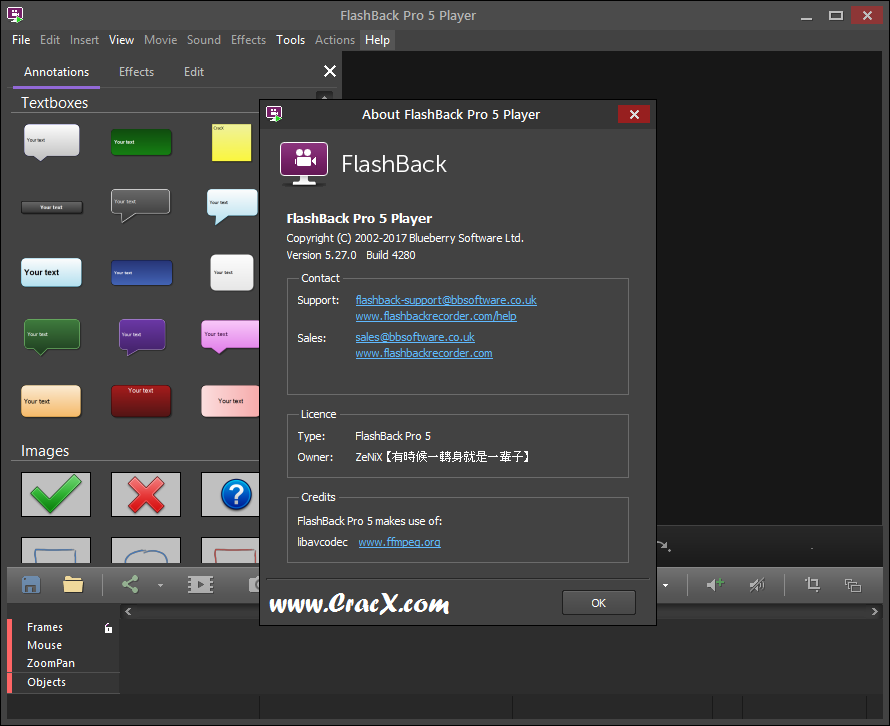Insert the blue question mark image
Viewport: 890px width, 726px height.
234,494
